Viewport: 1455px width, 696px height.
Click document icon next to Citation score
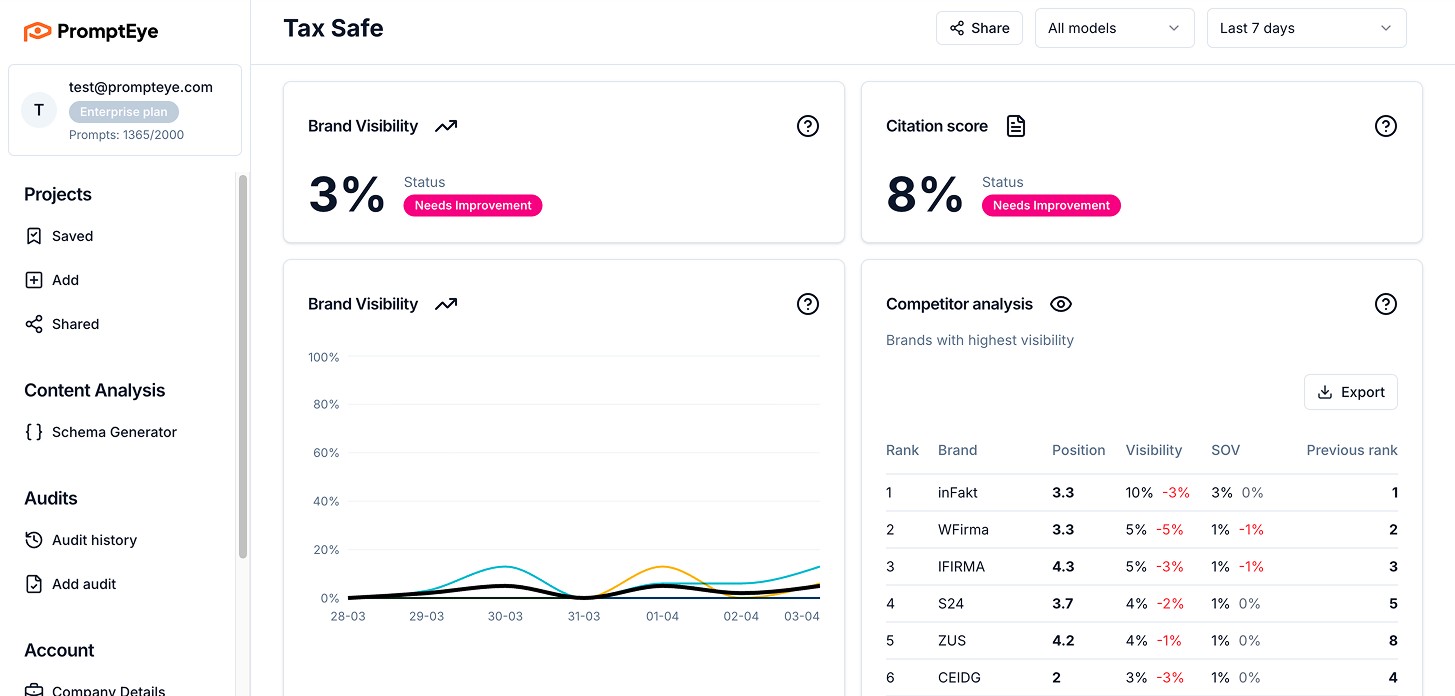1016,126
